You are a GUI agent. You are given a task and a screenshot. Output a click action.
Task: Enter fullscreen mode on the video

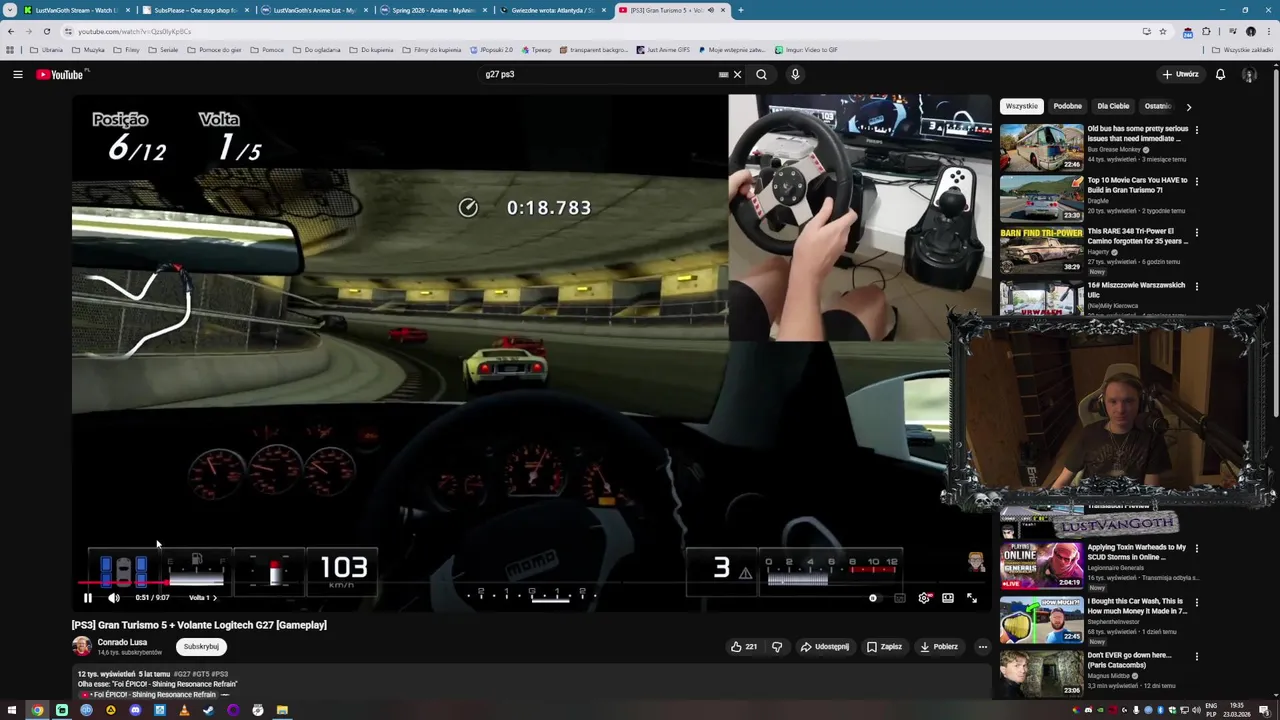972,598
